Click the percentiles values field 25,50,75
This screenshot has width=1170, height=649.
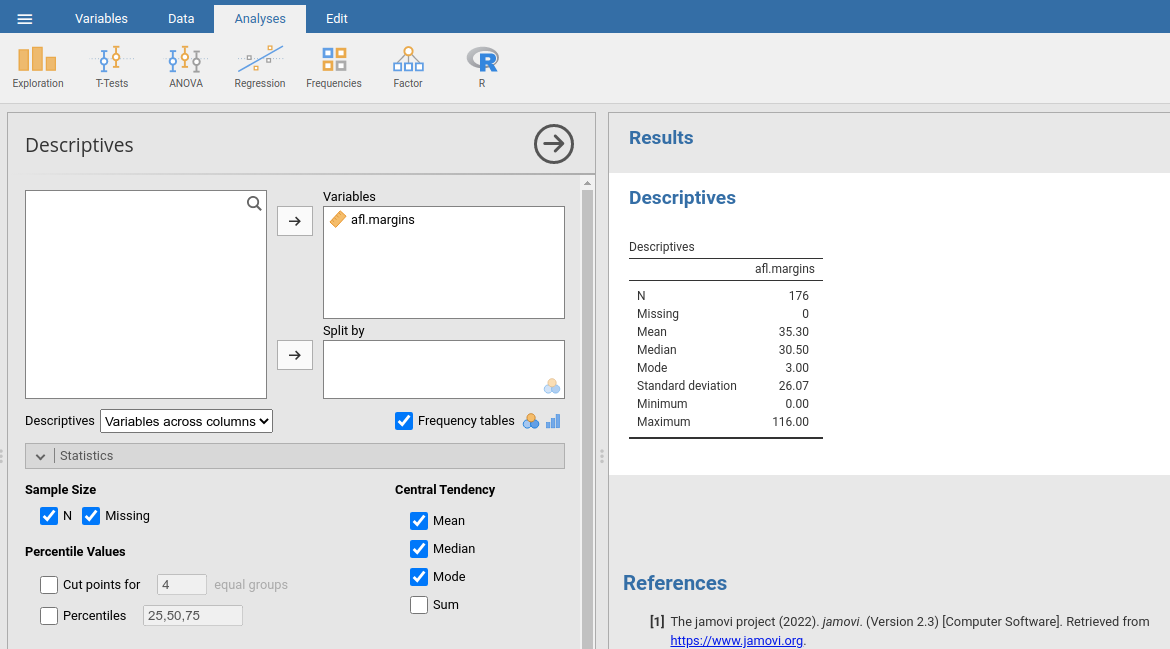click(193, 615)
